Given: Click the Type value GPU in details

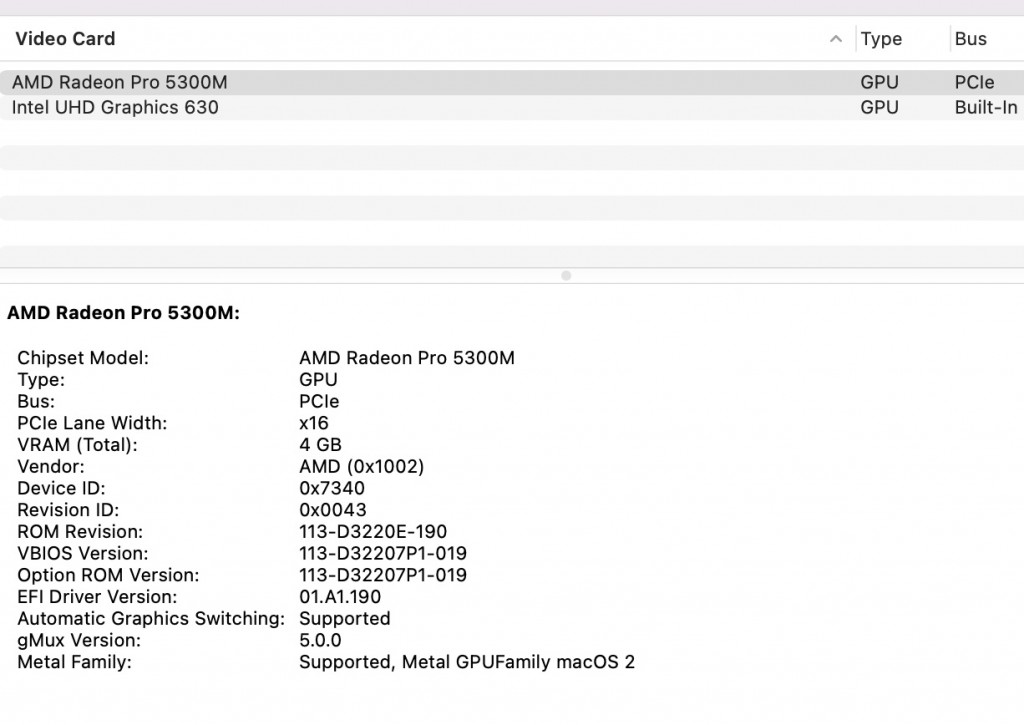Looking at the screenshot, I should click(318, 379).
